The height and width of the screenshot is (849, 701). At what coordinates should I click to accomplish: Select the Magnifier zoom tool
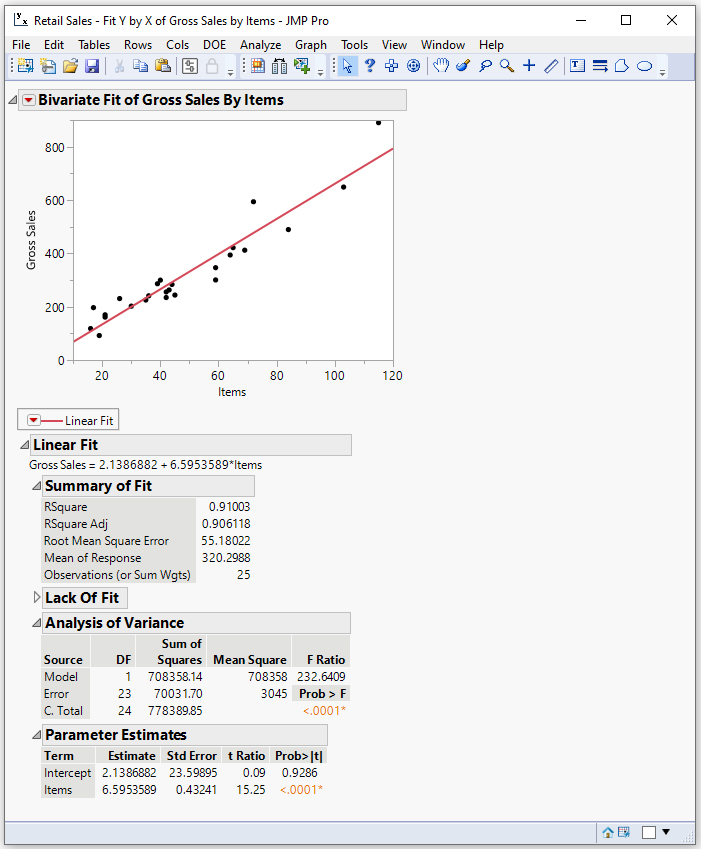tap(507, 66)
